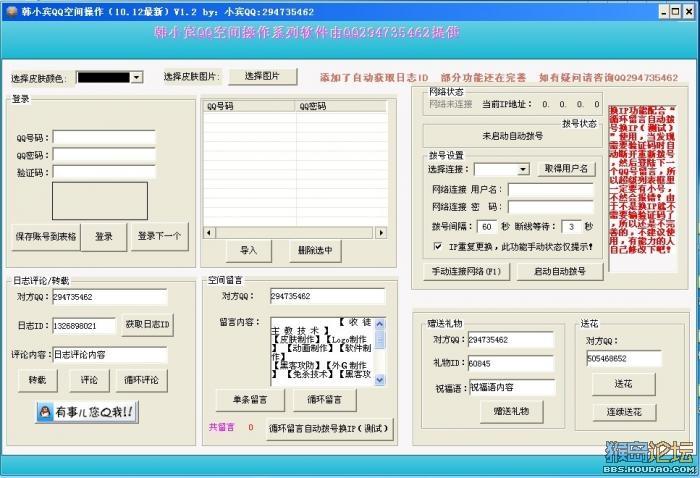Click the 网络连接 用户名 input field
The width and height of the screenshot is (700, 478).
click(550, 190)
